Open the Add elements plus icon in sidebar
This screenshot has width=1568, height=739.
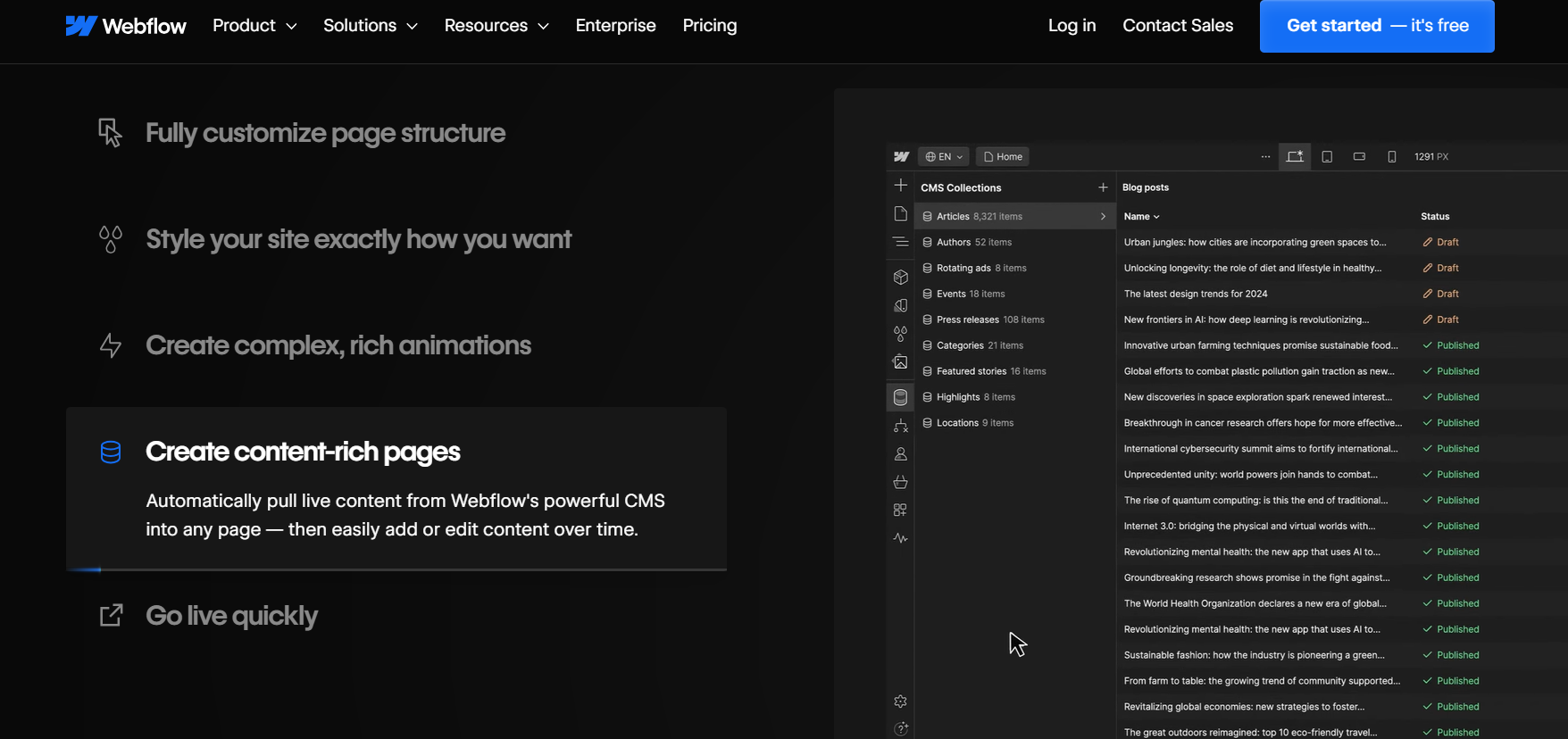tap(900, 185)
